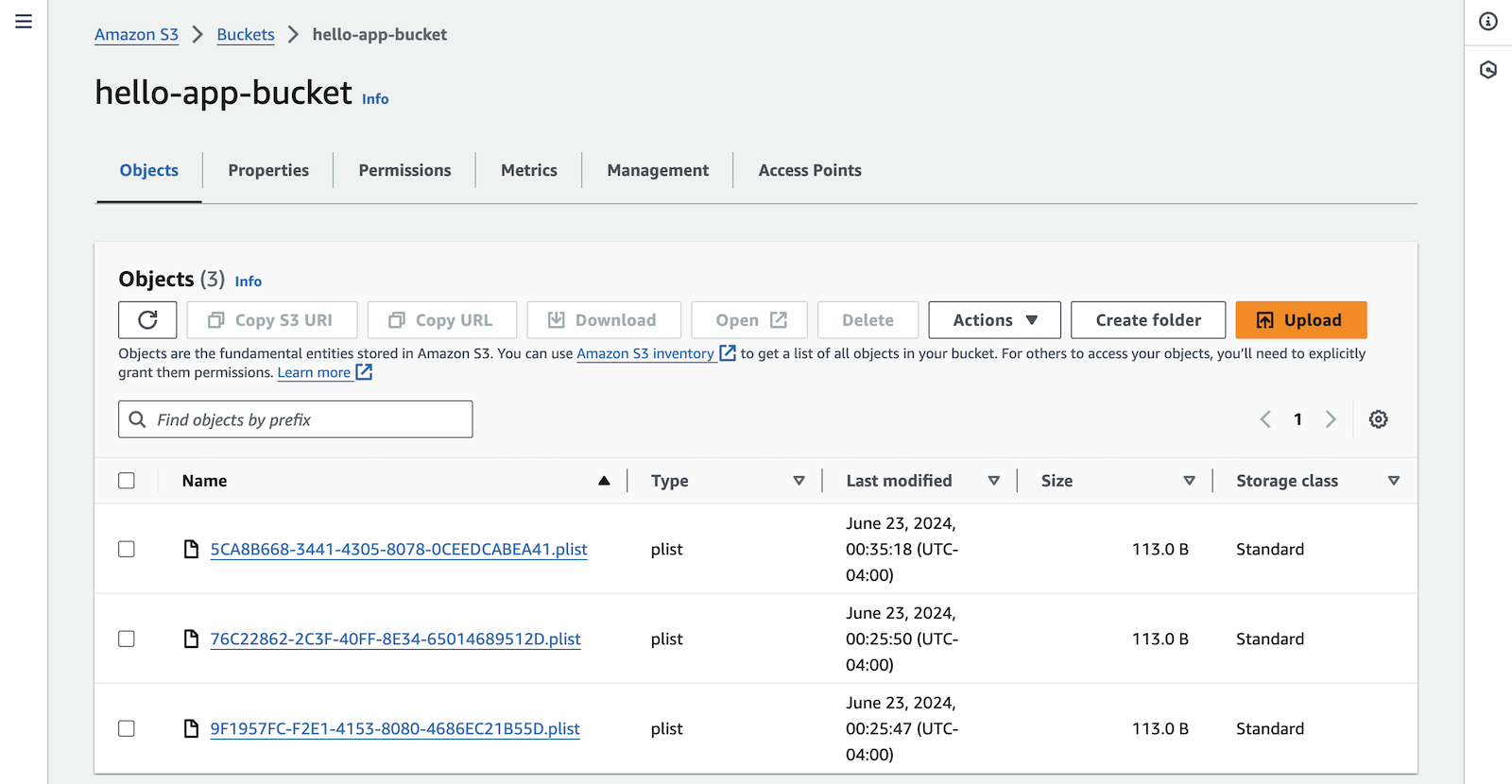Click the Find objects by prefix field
This screenshot has height=784, width=1512.
click(295, 419)
